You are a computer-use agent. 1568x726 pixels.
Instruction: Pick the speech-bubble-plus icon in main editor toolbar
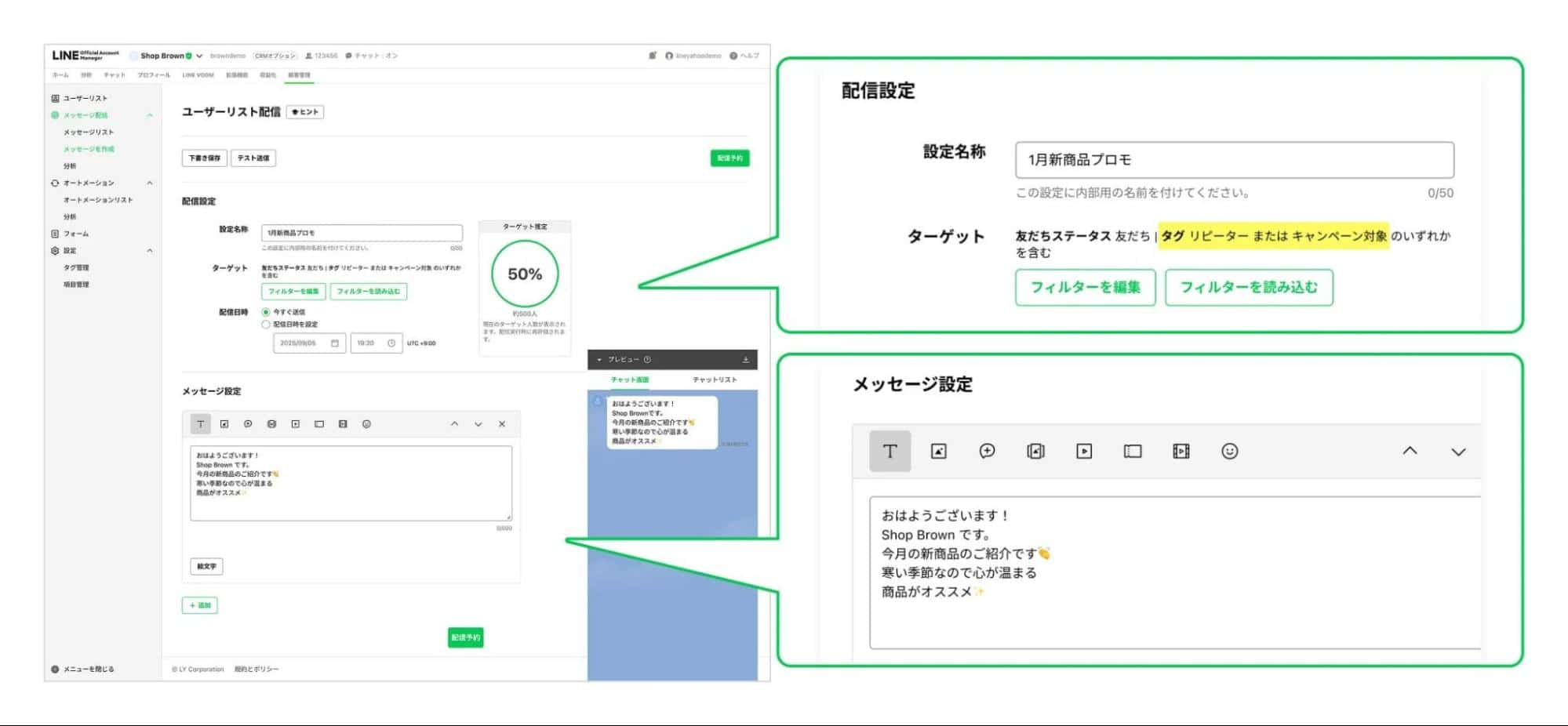tap(248, 424)
